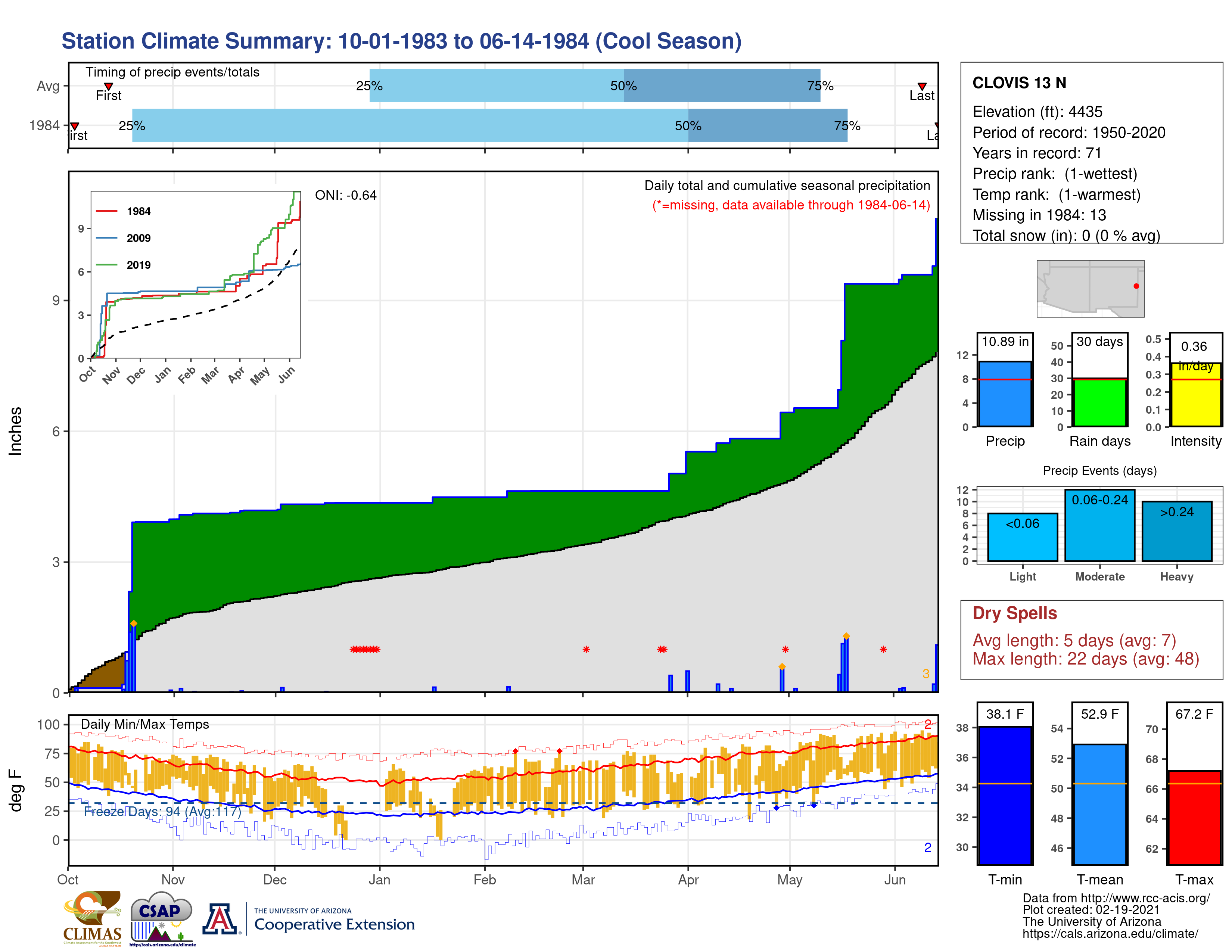Click the missing data note in red
This screenshot has height=952, width=1232.
(x=791, y=205)
